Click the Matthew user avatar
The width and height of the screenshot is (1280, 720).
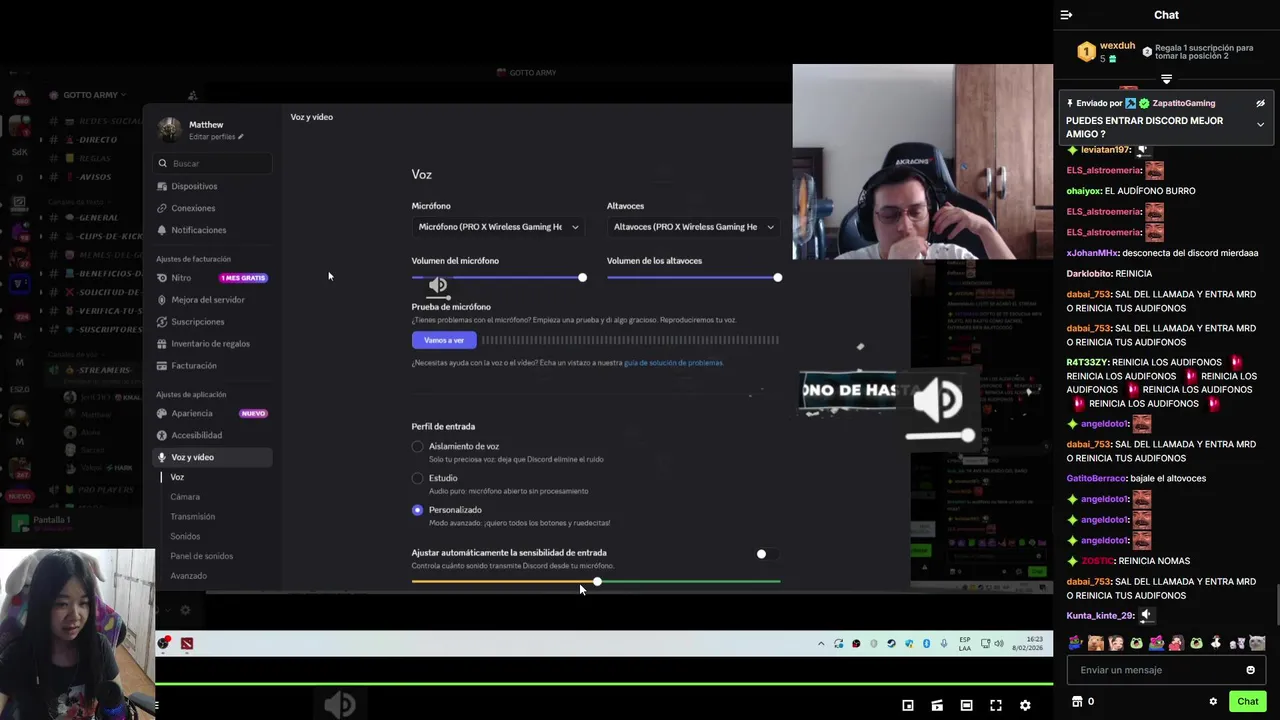[170, 129]
